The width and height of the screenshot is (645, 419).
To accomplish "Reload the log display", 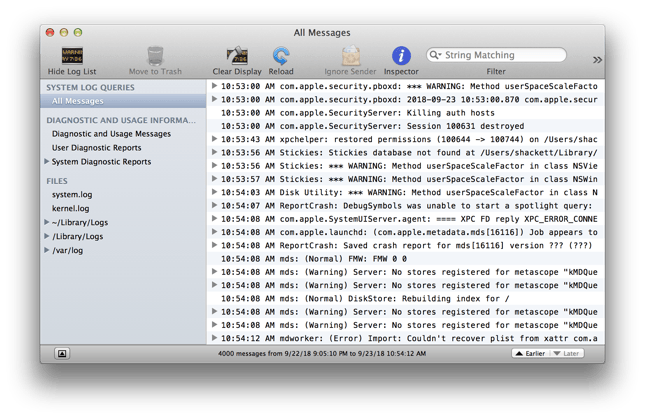I will [x=281, y=56].
